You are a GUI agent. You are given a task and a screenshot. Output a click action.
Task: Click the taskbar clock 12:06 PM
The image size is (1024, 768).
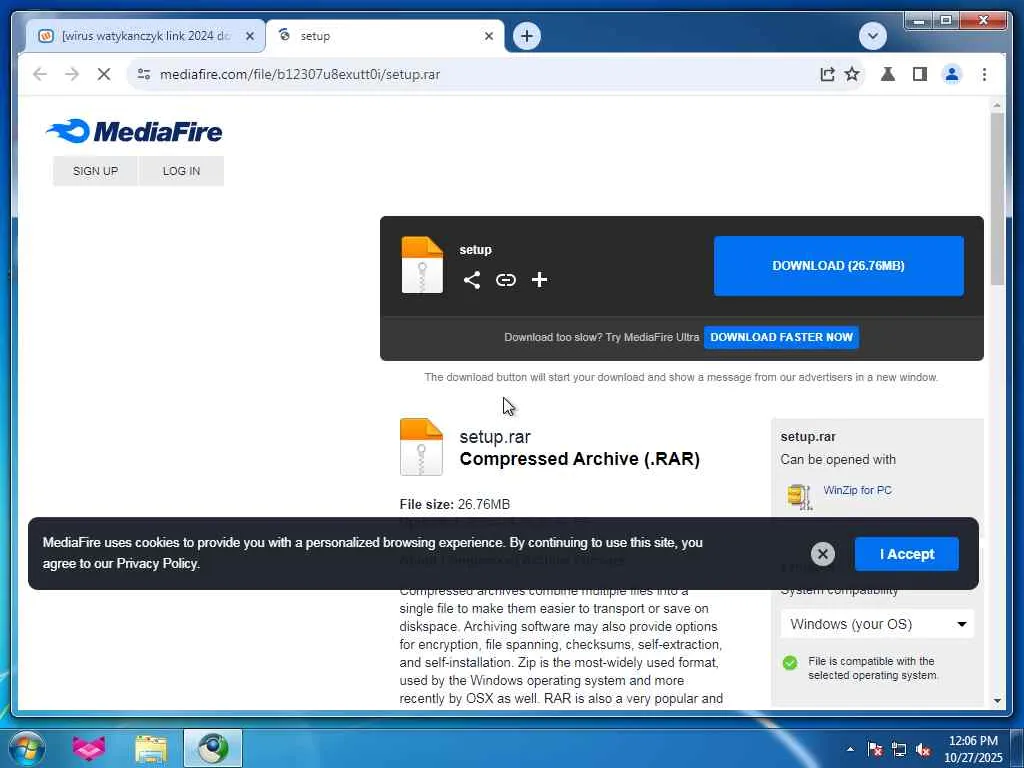pos(973,749)
